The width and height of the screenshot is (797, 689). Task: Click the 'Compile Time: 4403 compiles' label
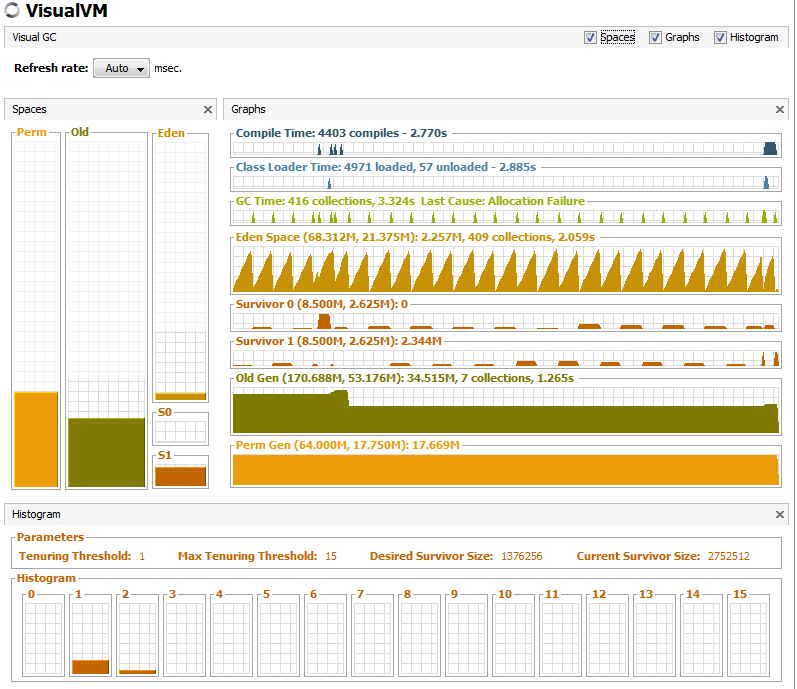point(318,133)
